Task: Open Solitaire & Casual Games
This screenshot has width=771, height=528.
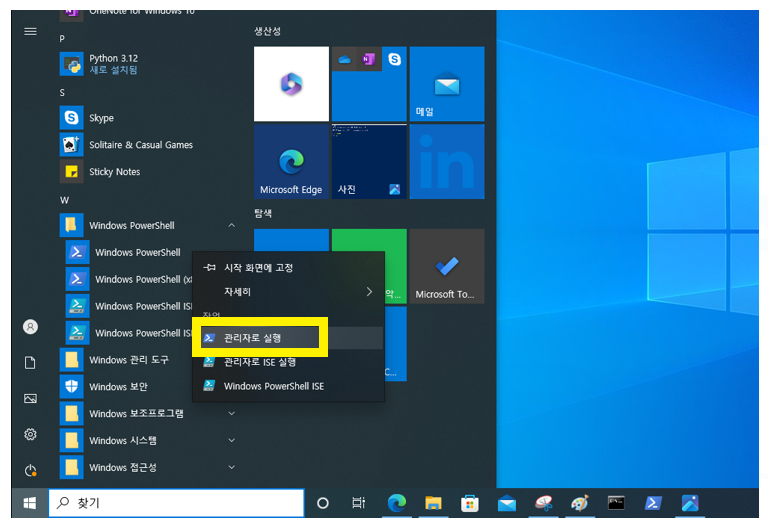Action: [140, 145]
